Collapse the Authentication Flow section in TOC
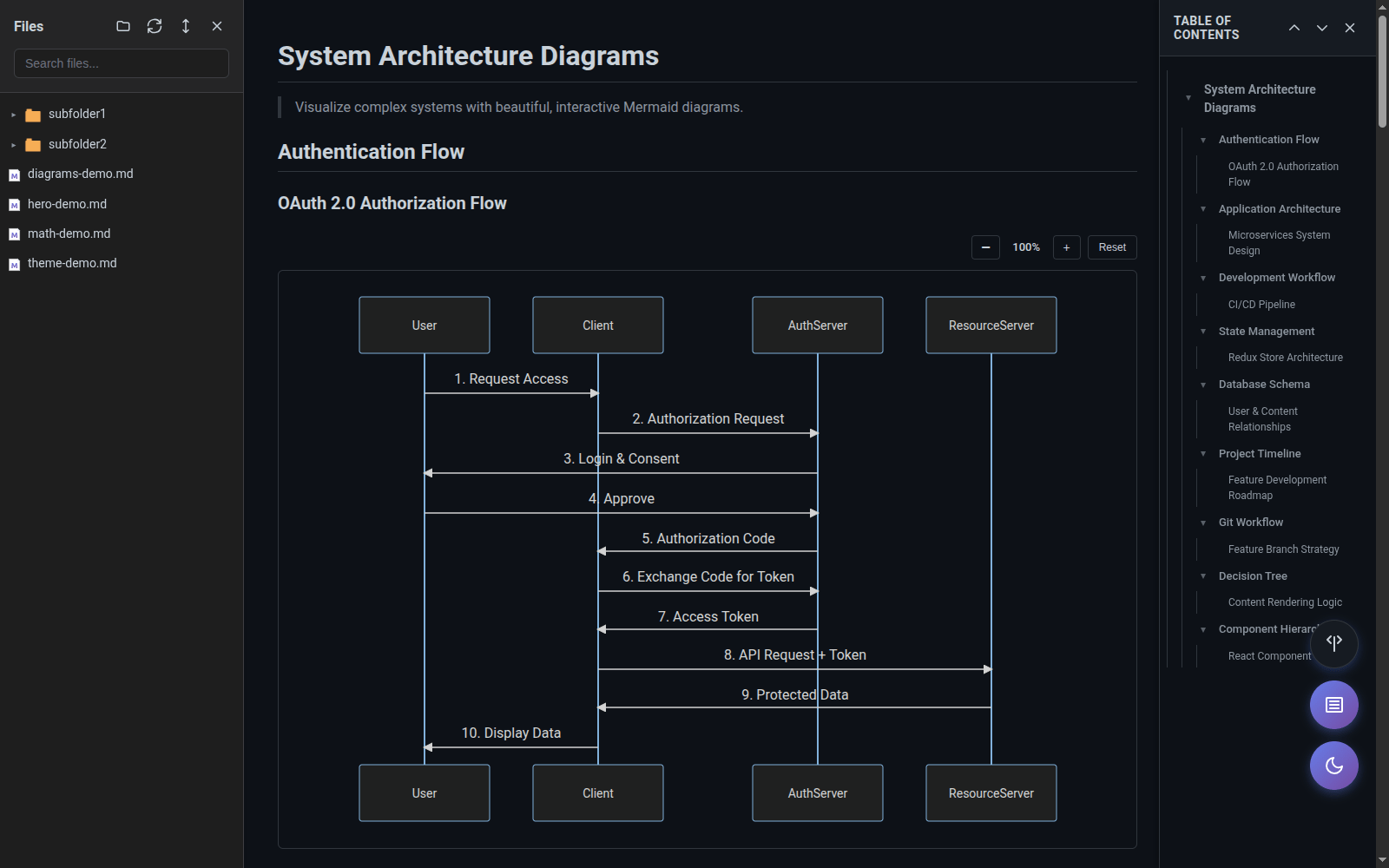Screen dimensions: 1389x868 [1203, 139]
